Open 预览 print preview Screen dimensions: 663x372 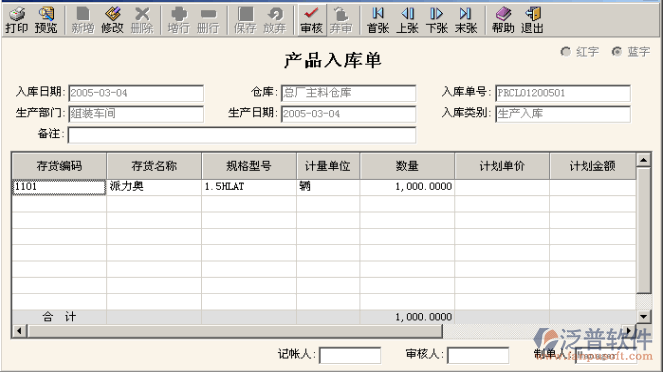tap(46, 20)
